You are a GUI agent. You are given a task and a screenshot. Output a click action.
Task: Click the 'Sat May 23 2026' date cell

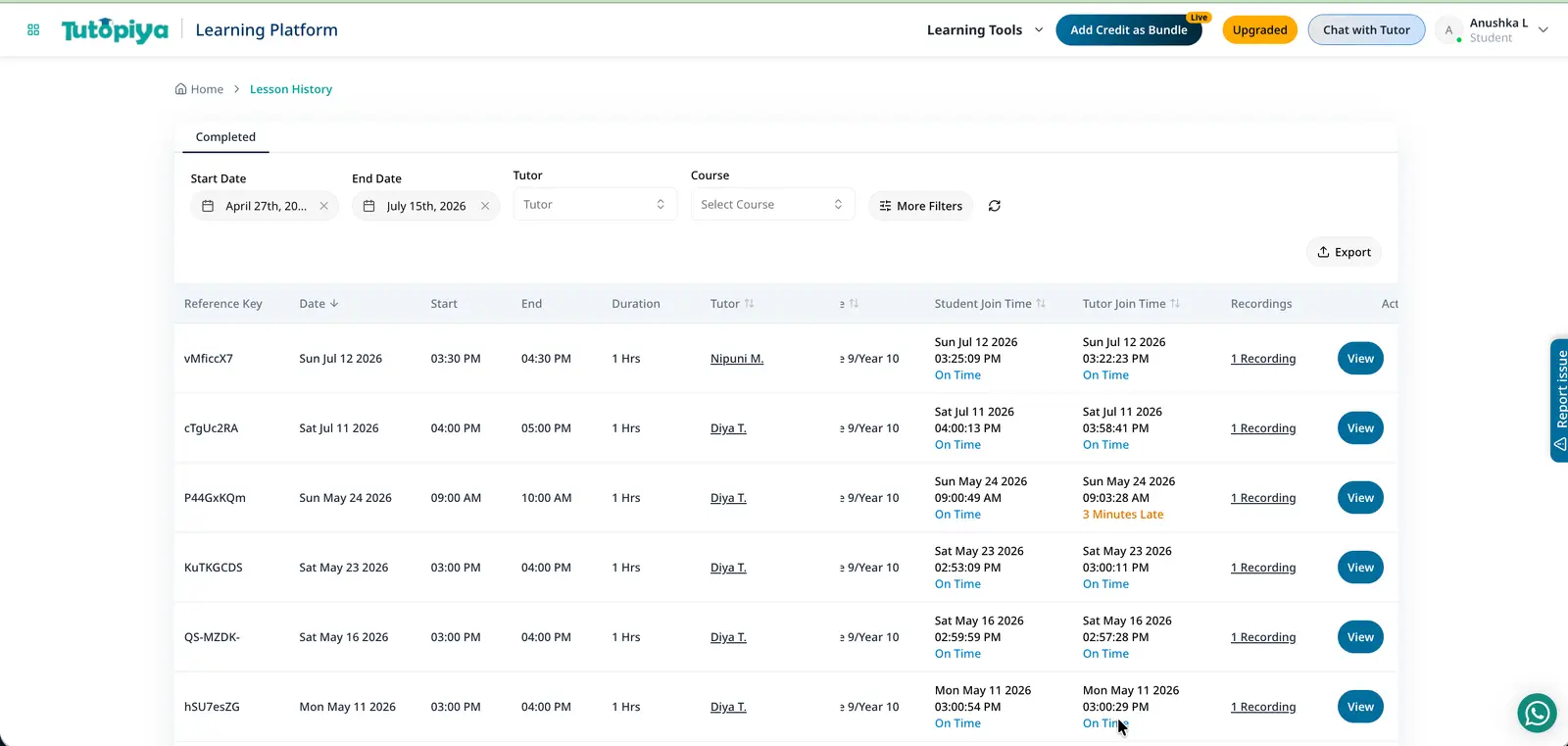click(x=344, y=568)
